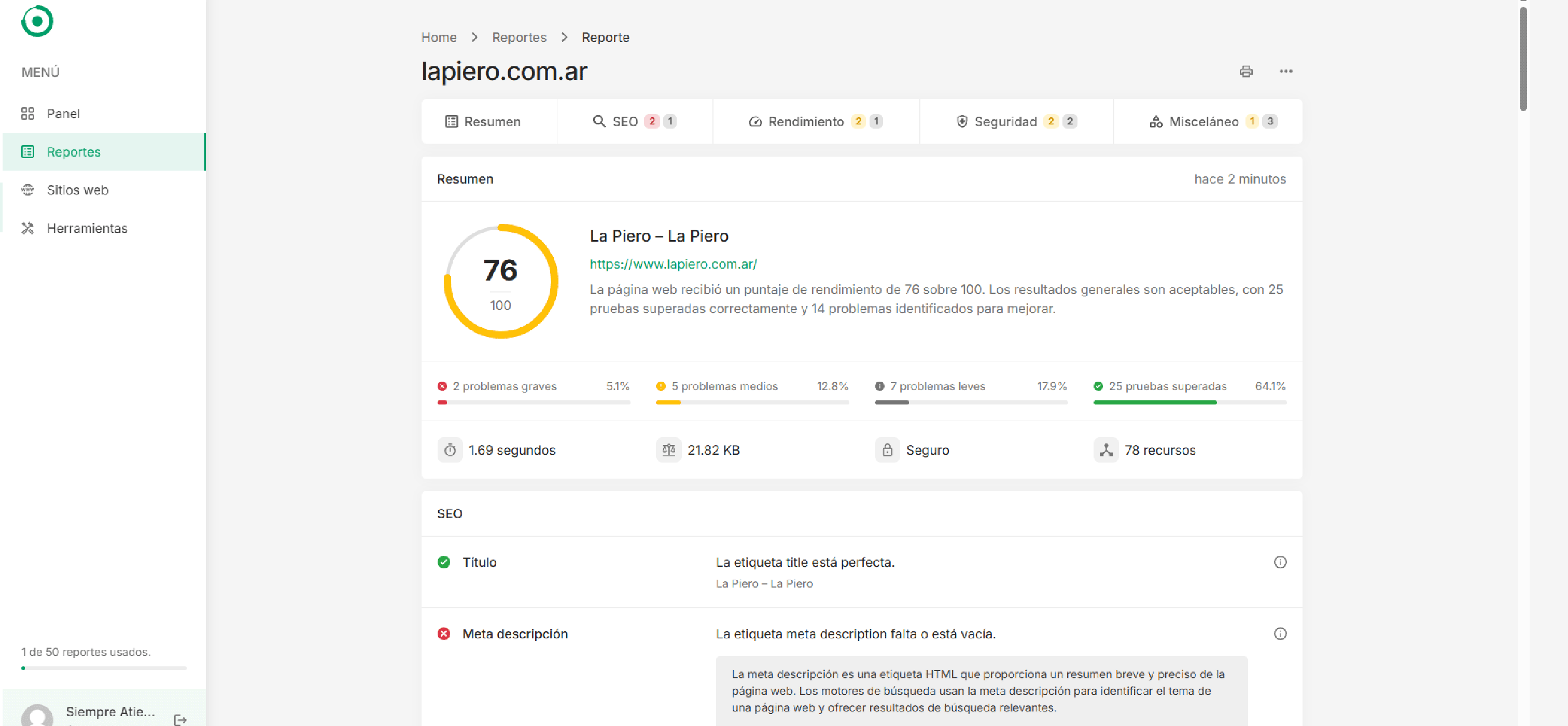1568x726 pixels.
Task: Click the Seguro status label
Action: [x=927, y=450]
